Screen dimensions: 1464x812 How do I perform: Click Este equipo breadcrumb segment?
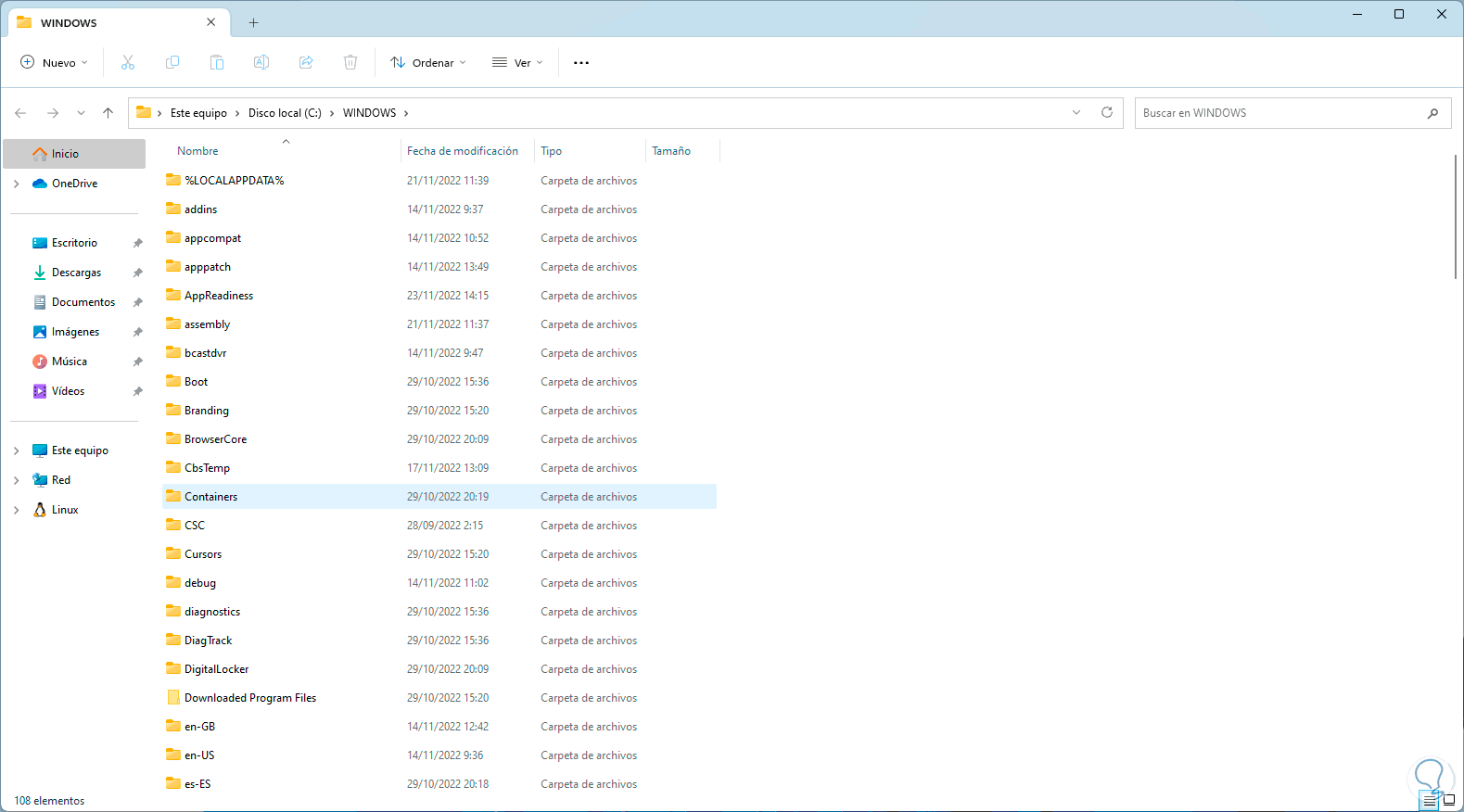click(198, 113)
